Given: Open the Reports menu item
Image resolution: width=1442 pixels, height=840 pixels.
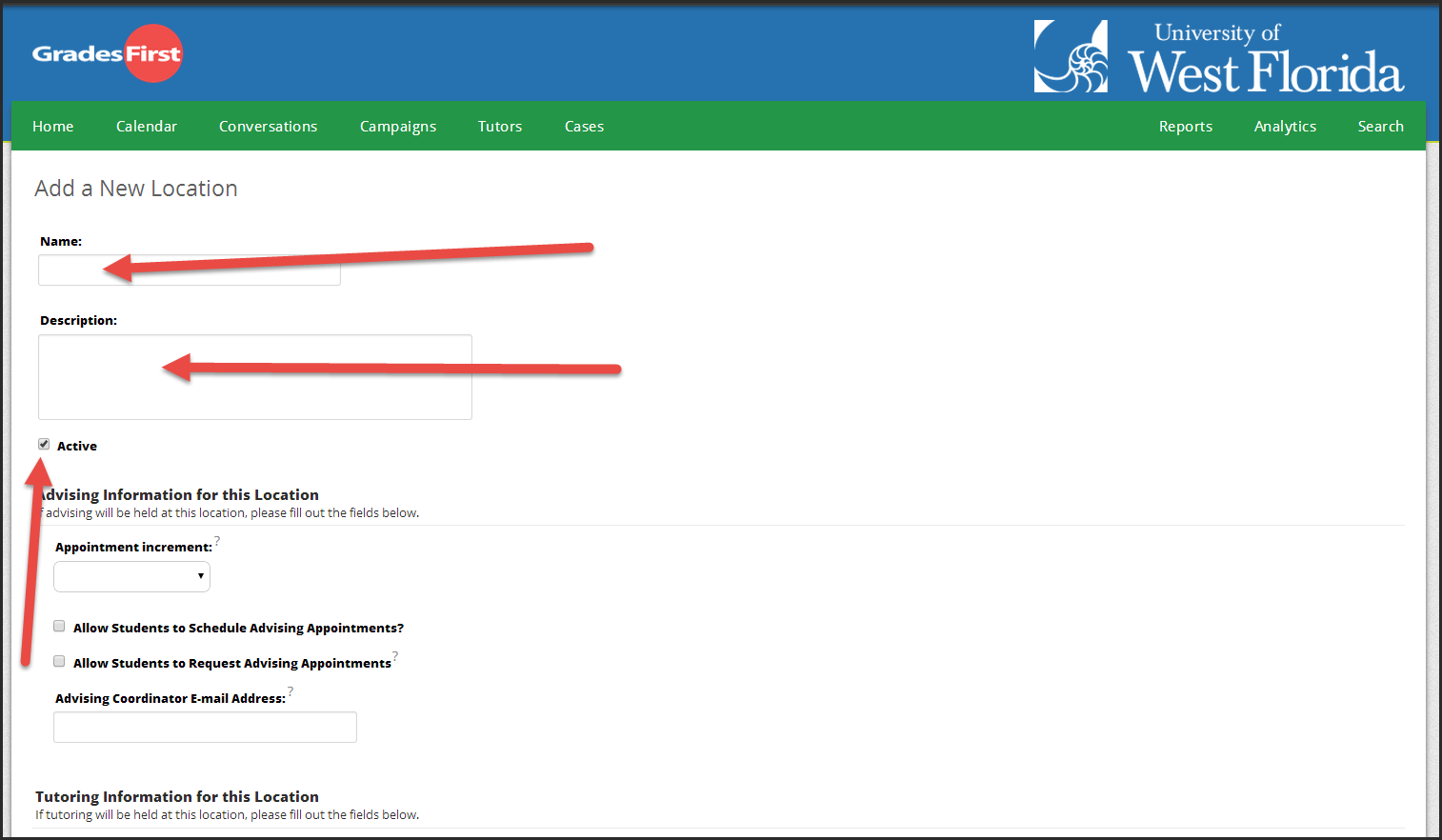Looking at the screenshot, I should point(1186,127).
